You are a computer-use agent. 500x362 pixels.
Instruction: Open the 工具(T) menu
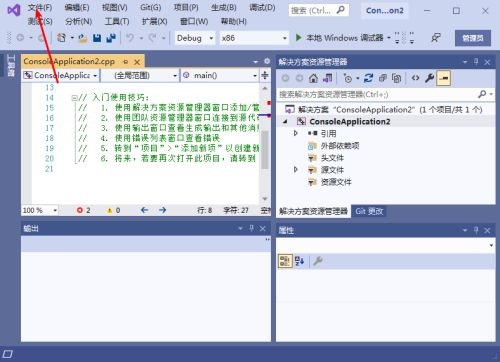tap(117, 22)
